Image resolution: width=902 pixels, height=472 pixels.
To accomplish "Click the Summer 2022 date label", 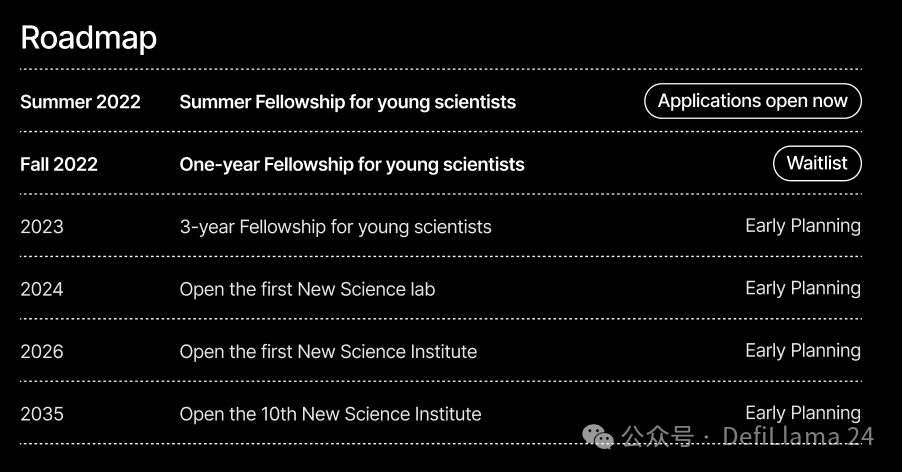I will click(x=81, y=102).
